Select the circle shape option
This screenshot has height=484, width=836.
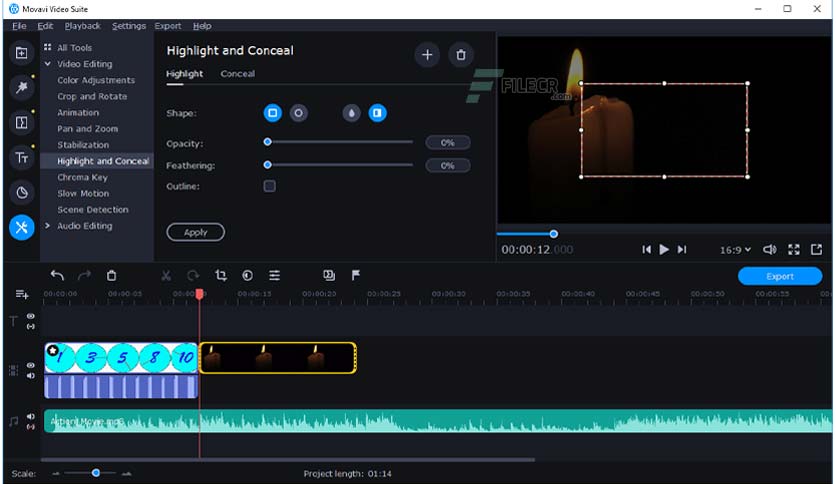298,113
